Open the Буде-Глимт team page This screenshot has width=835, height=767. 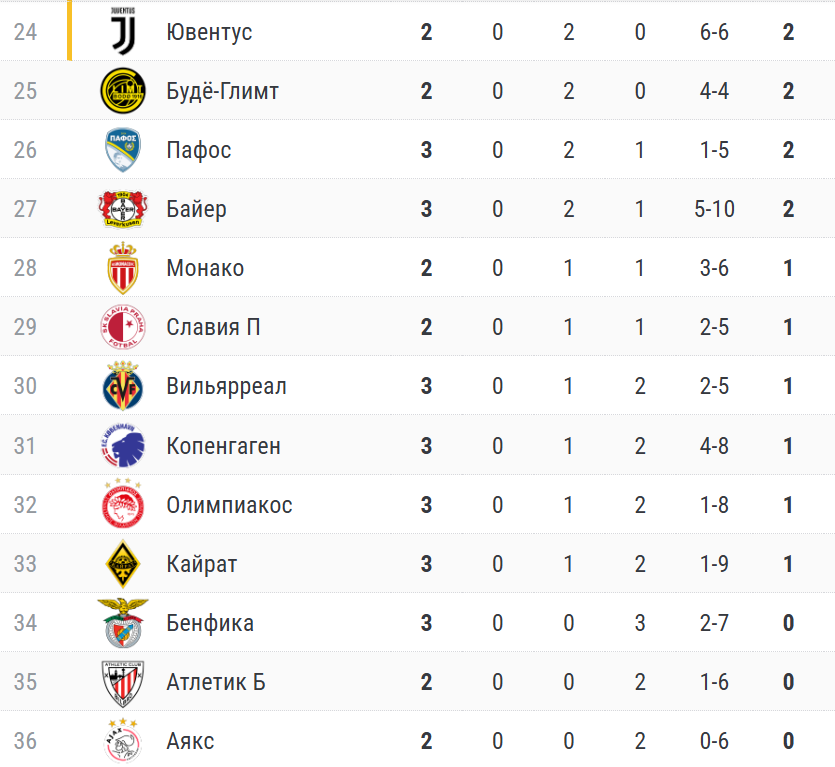(222, 91)
